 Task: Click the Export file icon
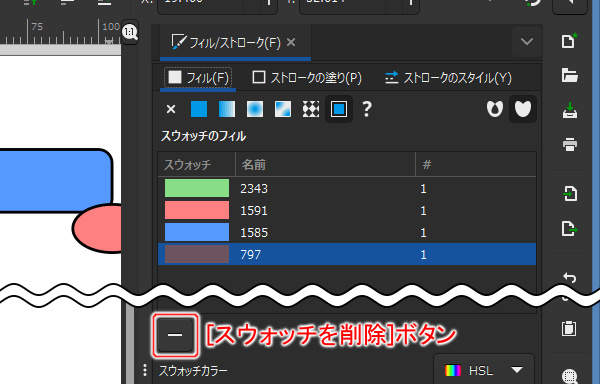coord(570,229)
